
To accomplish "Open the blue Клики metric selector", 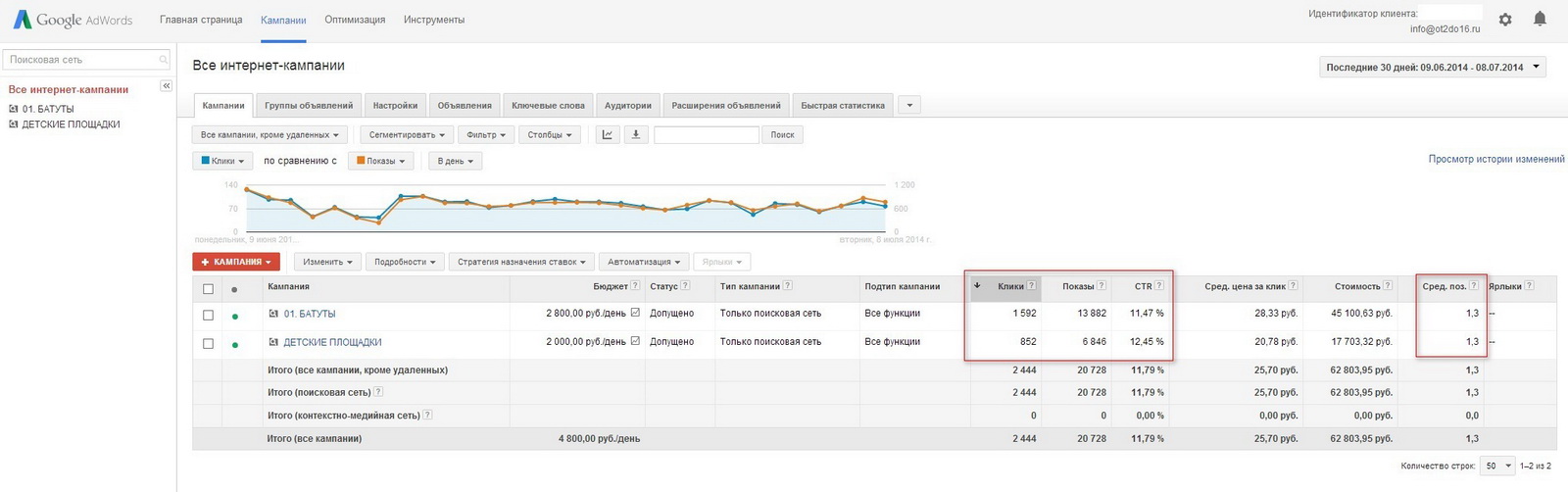I will (222, 161).
